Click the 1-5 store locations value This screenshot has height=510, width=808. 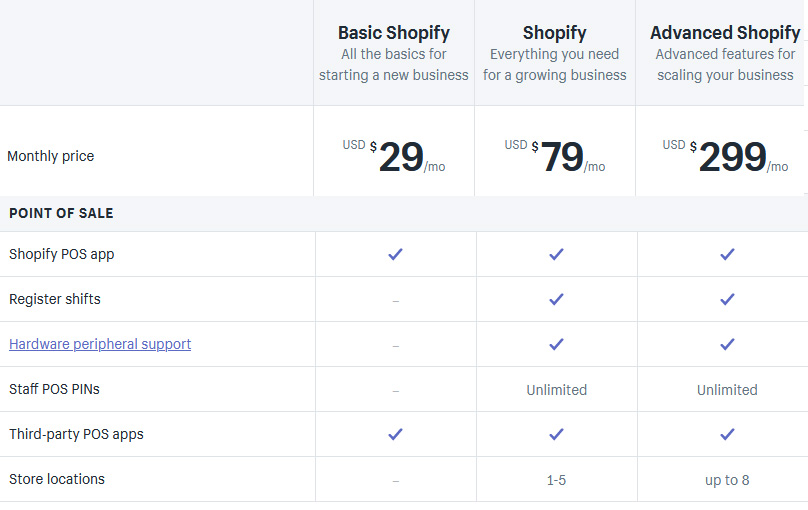[556, 480]
